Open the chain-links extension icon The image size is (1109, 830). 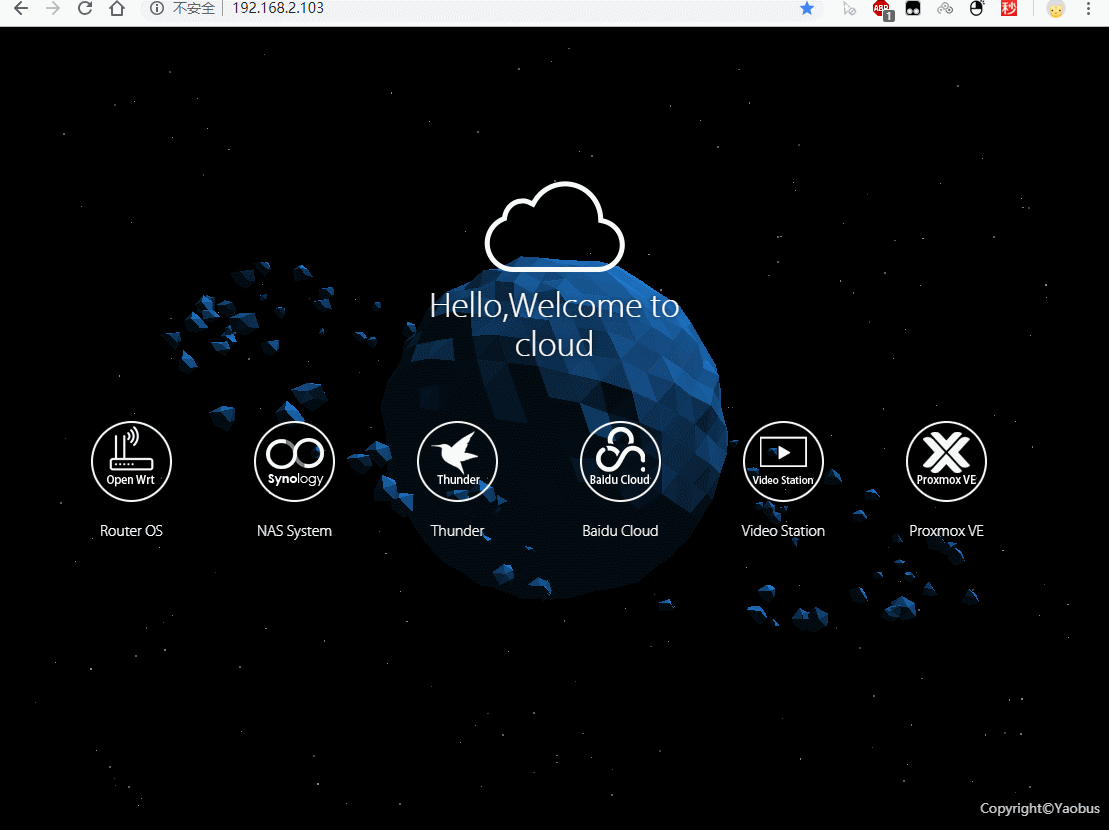click(944, 9)
